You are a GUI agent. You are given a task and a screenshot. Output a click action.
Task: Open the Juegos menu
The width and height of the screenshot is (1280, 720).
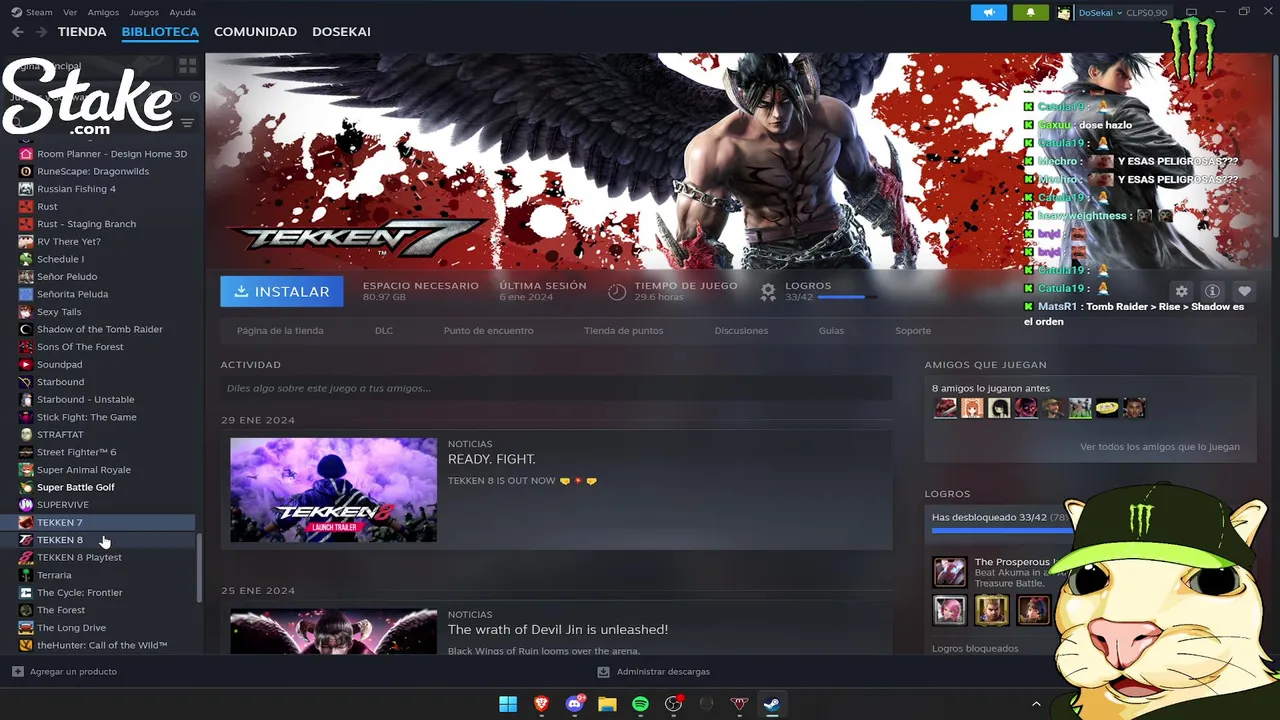click(144, 12)
